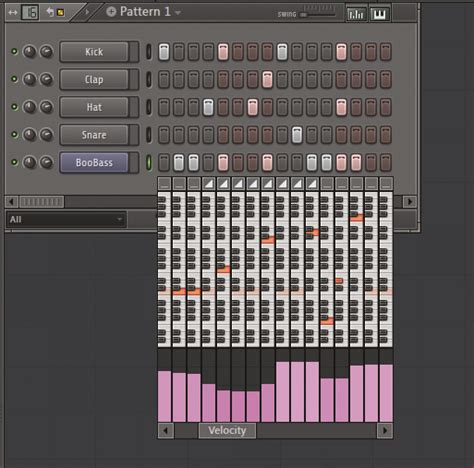Viewport: 474px width, 468px height.
Task: Click the plus icon beside Pattern 1
Action: [111, 12]
